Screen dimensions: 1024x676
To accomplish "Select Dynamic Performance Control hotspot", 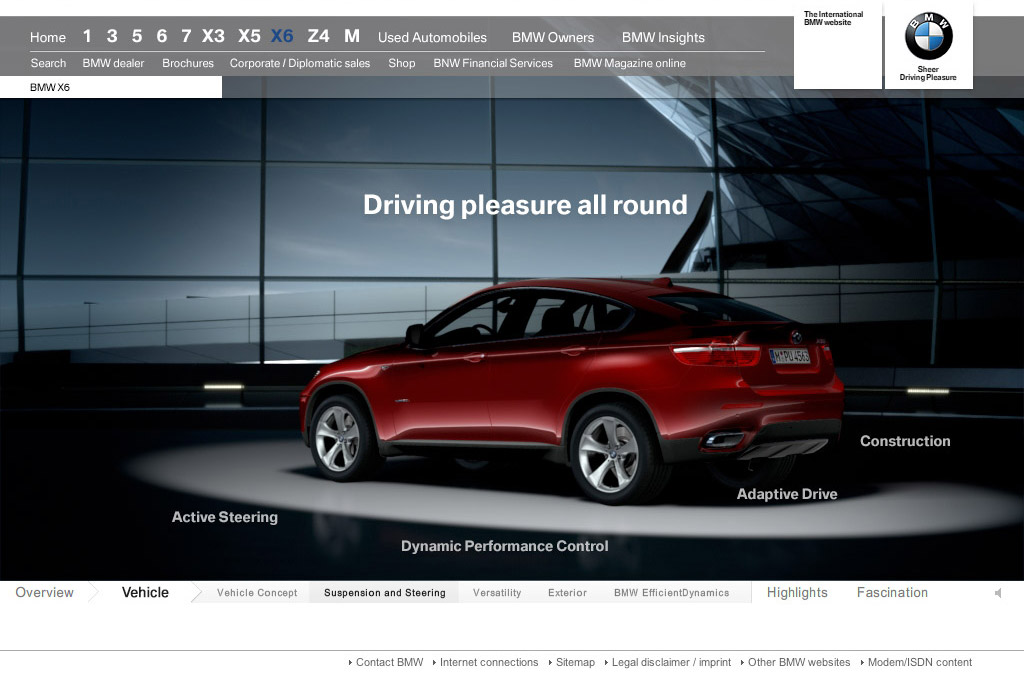I will tap(505, 546).
